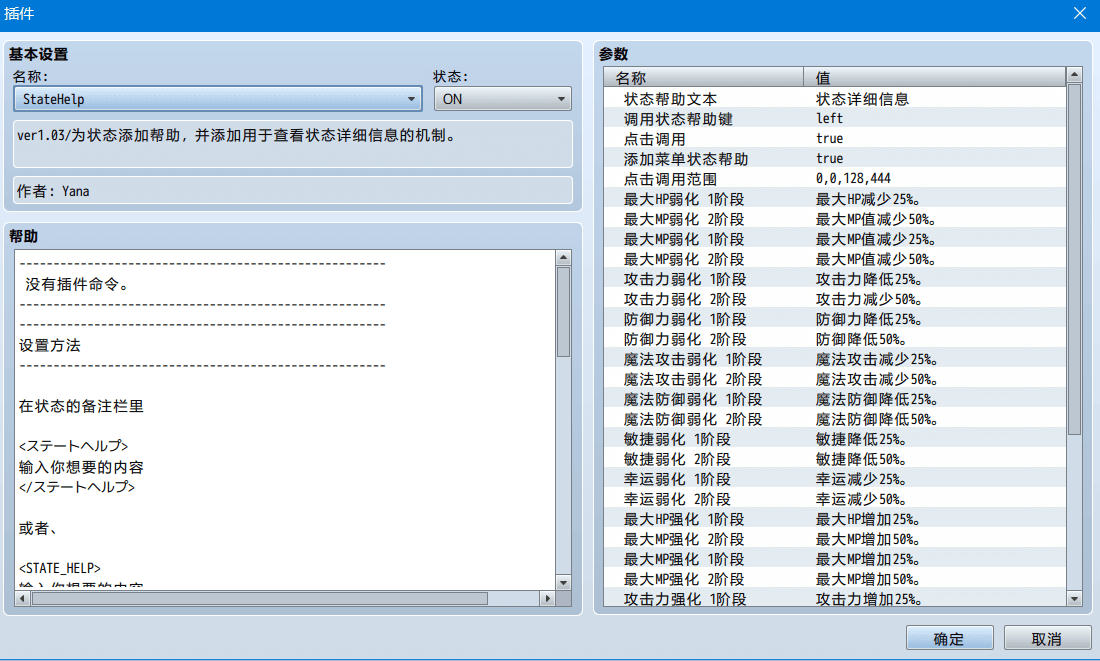
Task: Select the 最大HP强化 1阶段 parameter
Action: pyautogui.click(x=834, y=519)
